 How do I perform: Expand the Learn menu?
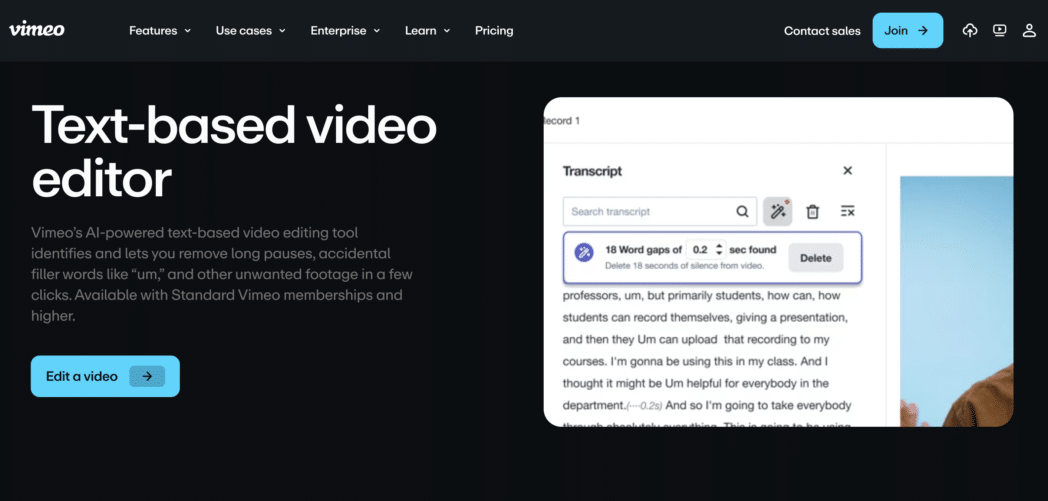point(428,30)
